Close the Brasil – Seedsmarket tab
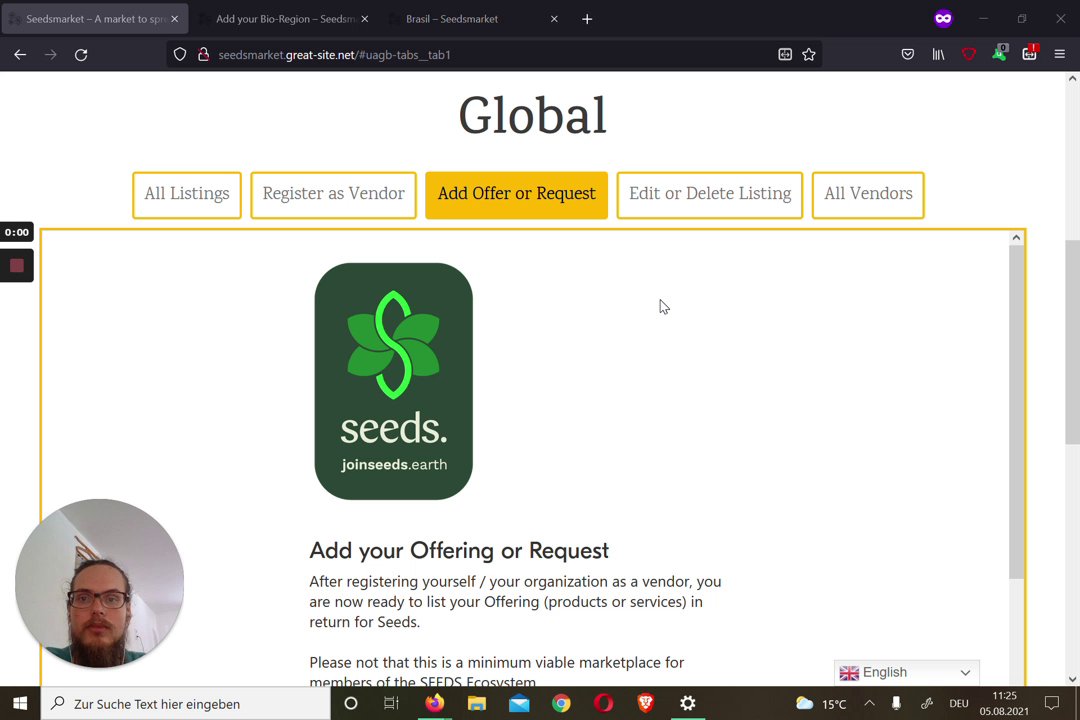Screen dimensions: 1080x720 pyautogui.click(x=554, y=19)
